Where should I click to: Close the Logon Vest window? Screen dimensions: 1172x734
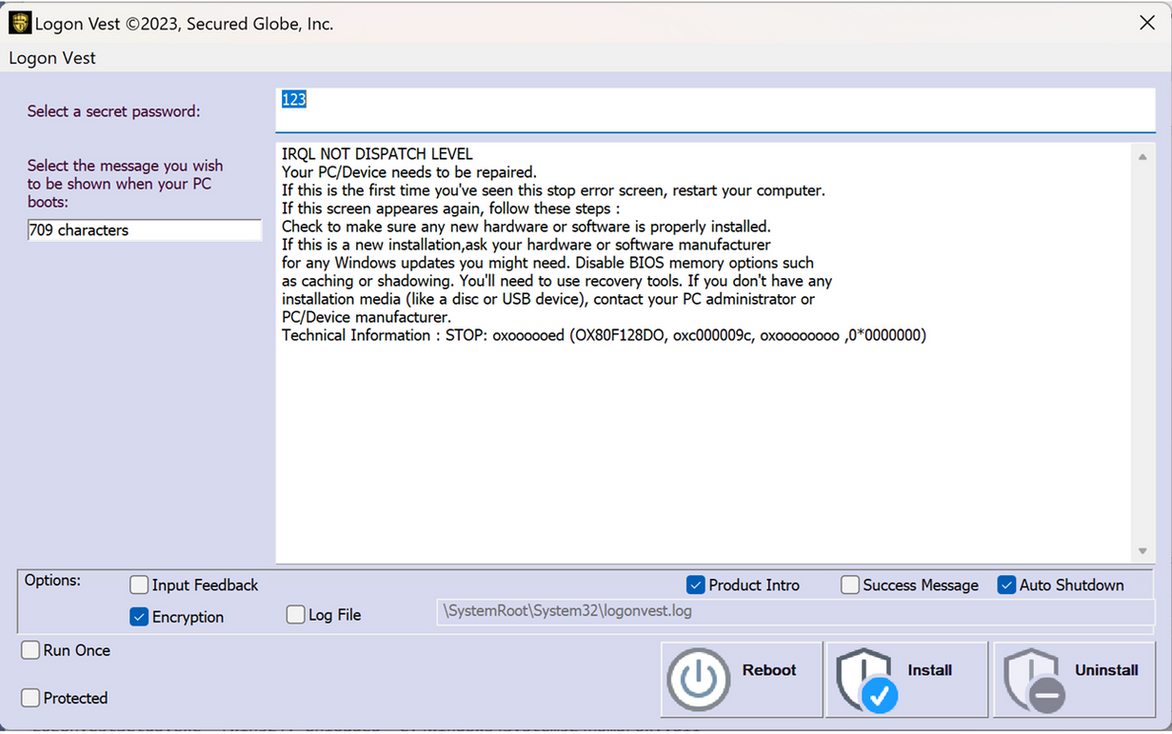pos(1147,22)
